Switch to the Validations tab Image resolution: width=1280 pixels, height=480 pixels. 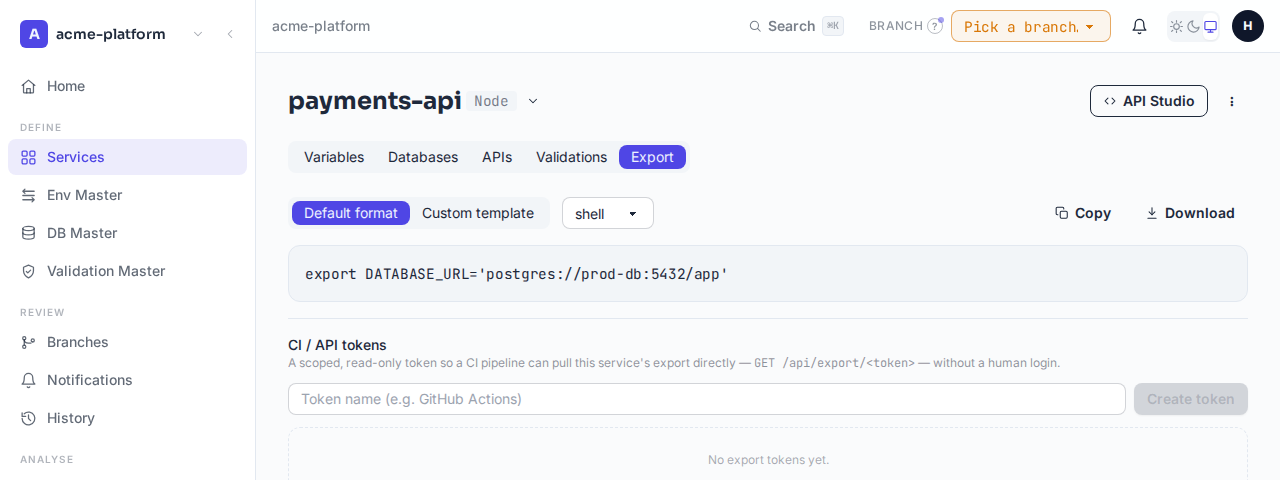click(571, 157)
